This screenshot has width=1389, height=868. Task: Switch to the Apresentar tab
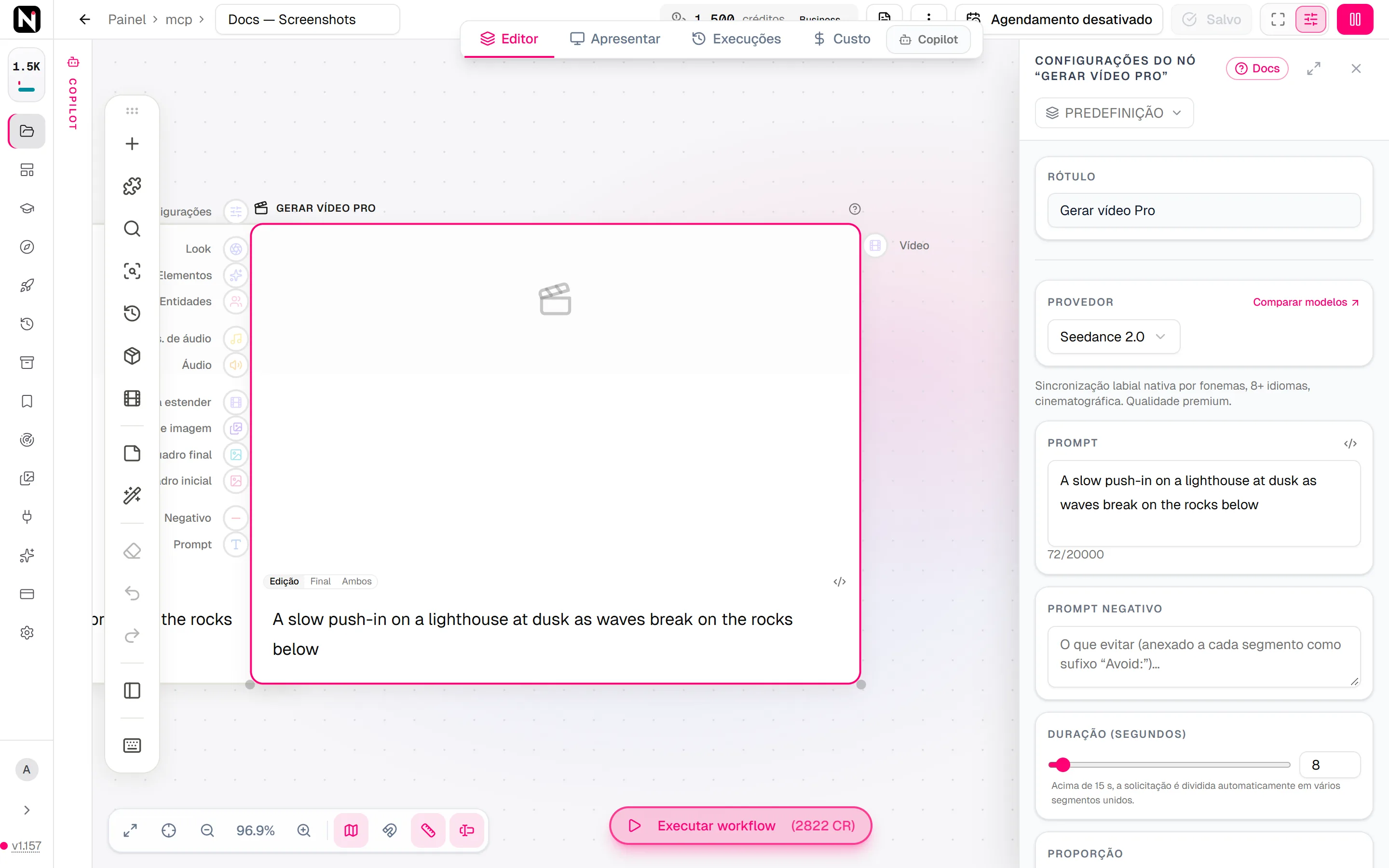pyautogui.click(x=615, y=39)
